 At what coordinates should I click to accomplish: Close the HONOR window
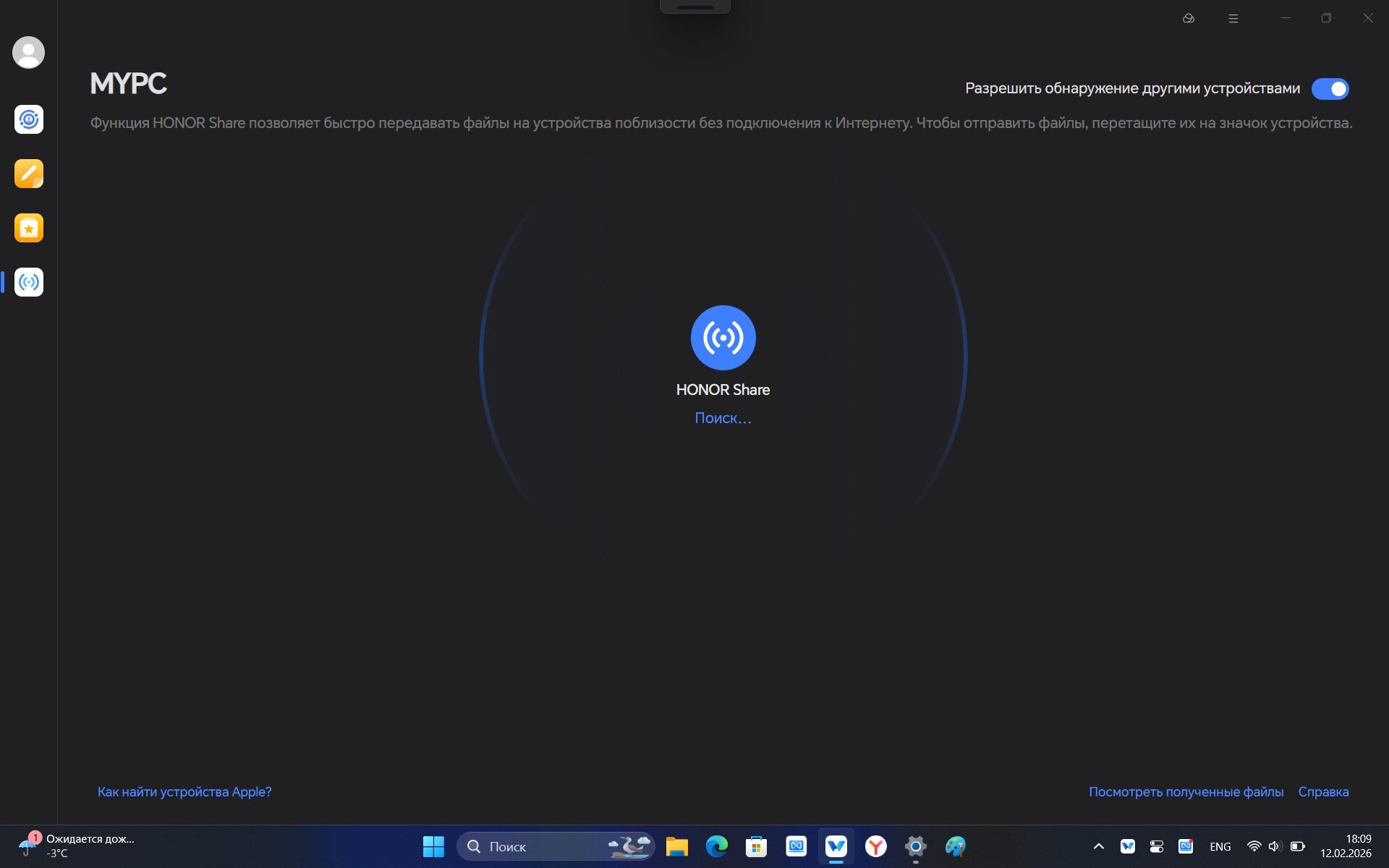[1368, 18]
